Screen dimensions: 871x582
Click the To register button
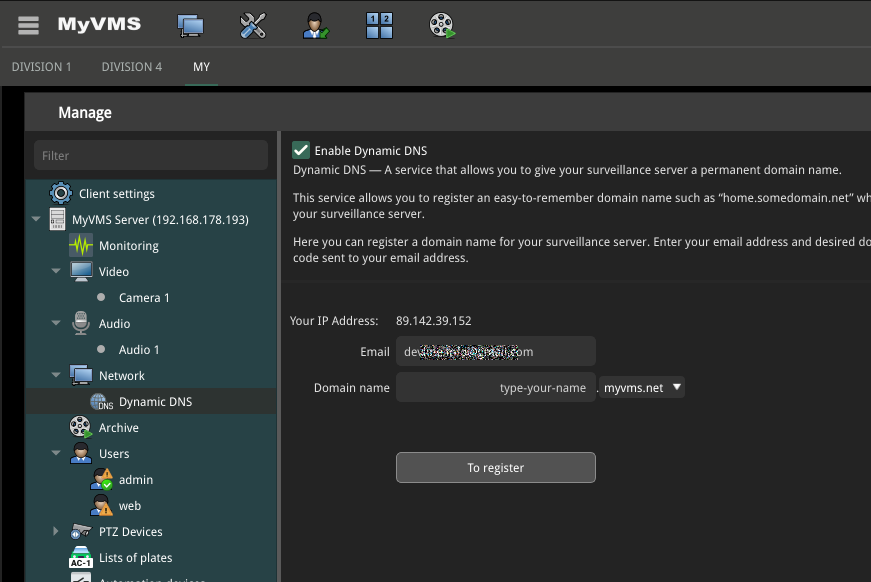495,467
